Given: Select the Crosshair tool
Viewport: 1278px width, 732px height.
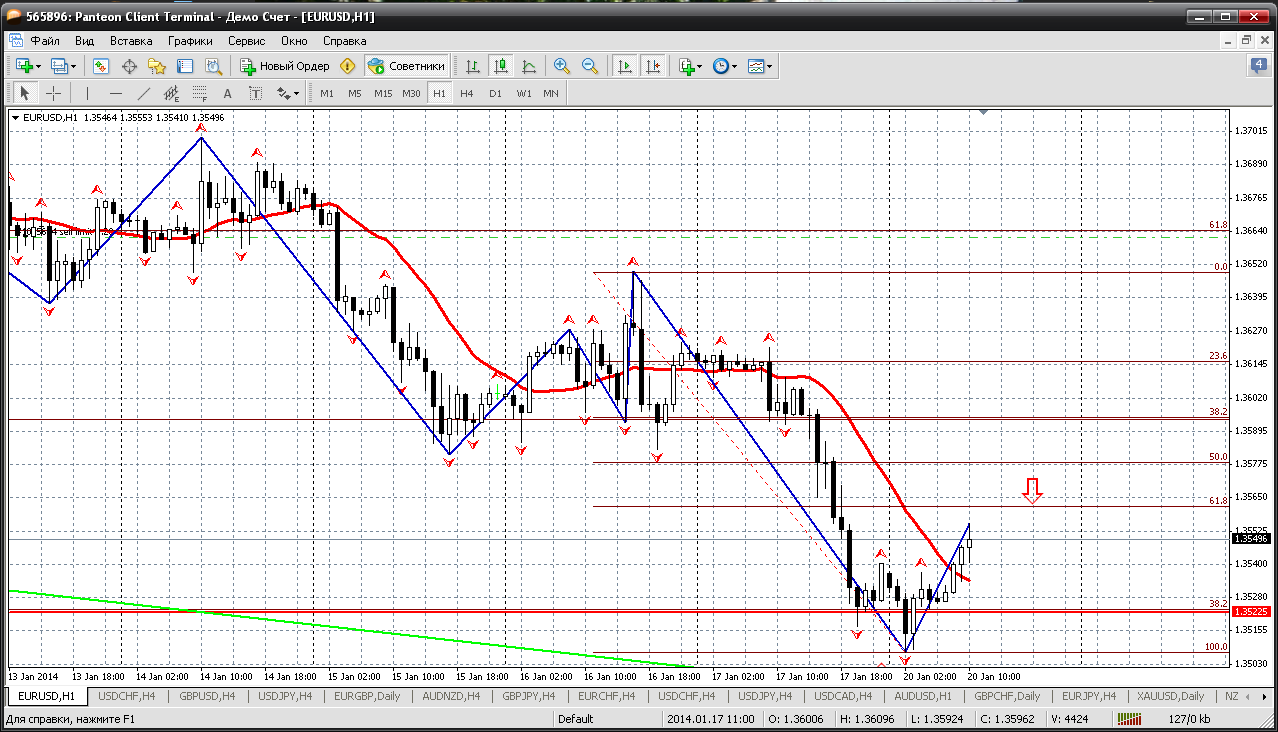Looking at the screenshot, I should 53,93.
